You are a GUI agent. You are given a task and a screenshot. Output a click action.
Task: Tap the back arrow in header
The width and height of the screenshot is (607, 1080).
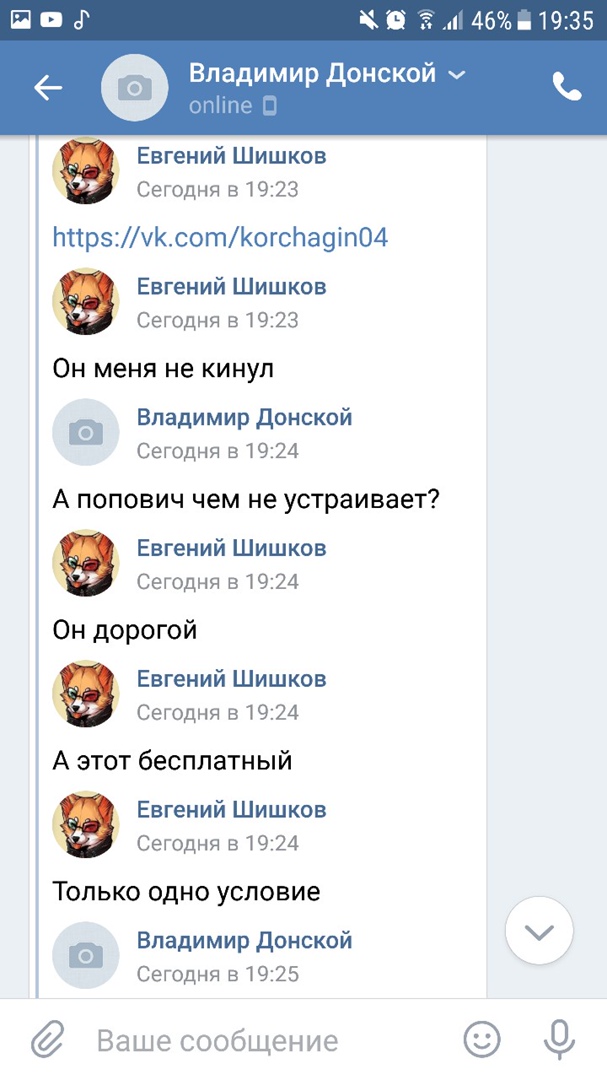(x=48, y=88)
